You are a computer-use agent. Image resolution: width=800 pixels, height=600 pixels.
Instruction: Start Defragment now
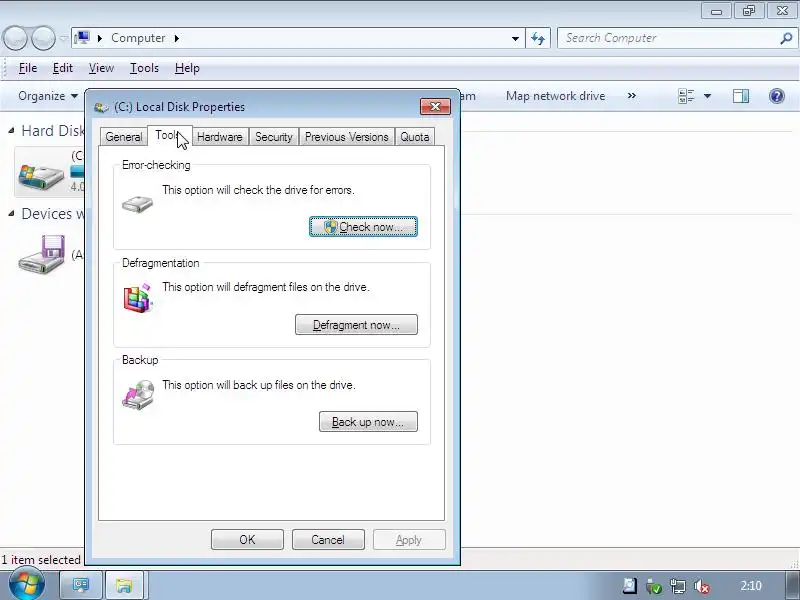pyautogui.click(x=356, y=324)
